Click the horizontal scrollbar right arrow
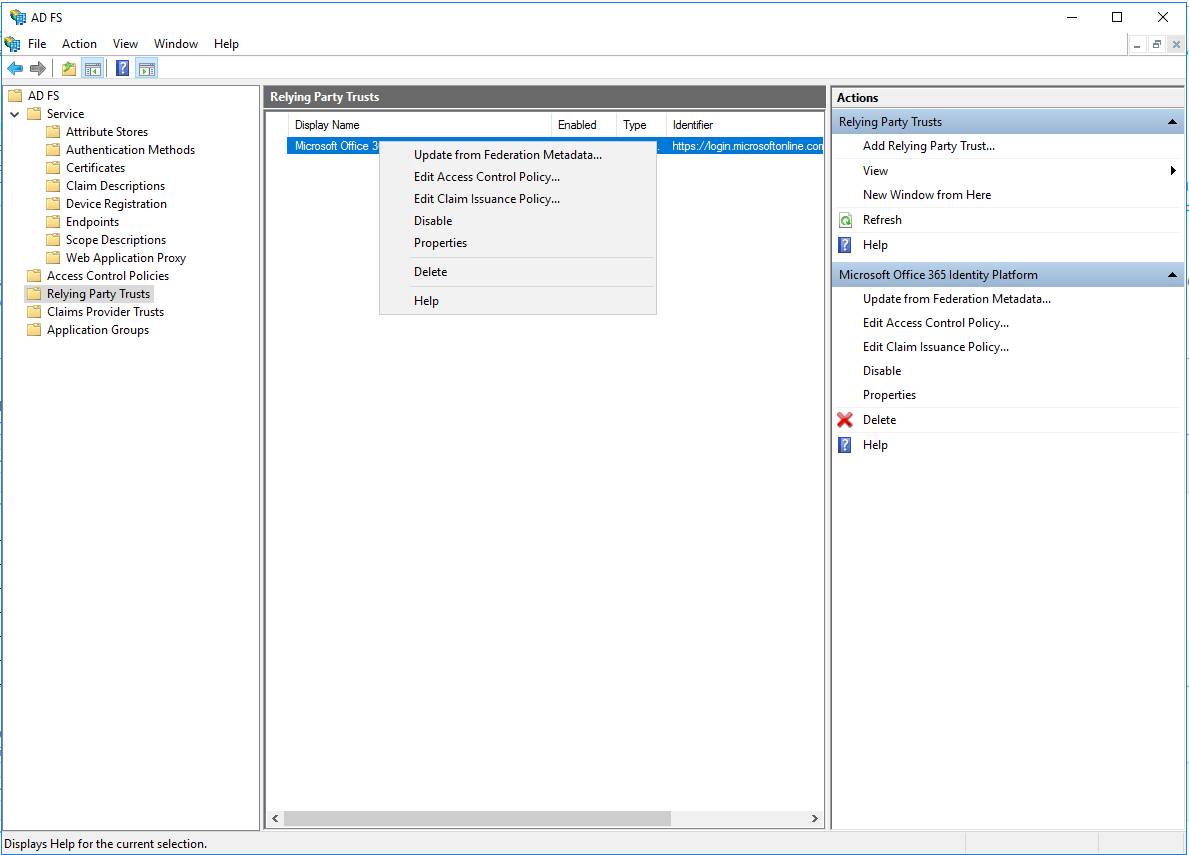 click(x=814, y=819)
